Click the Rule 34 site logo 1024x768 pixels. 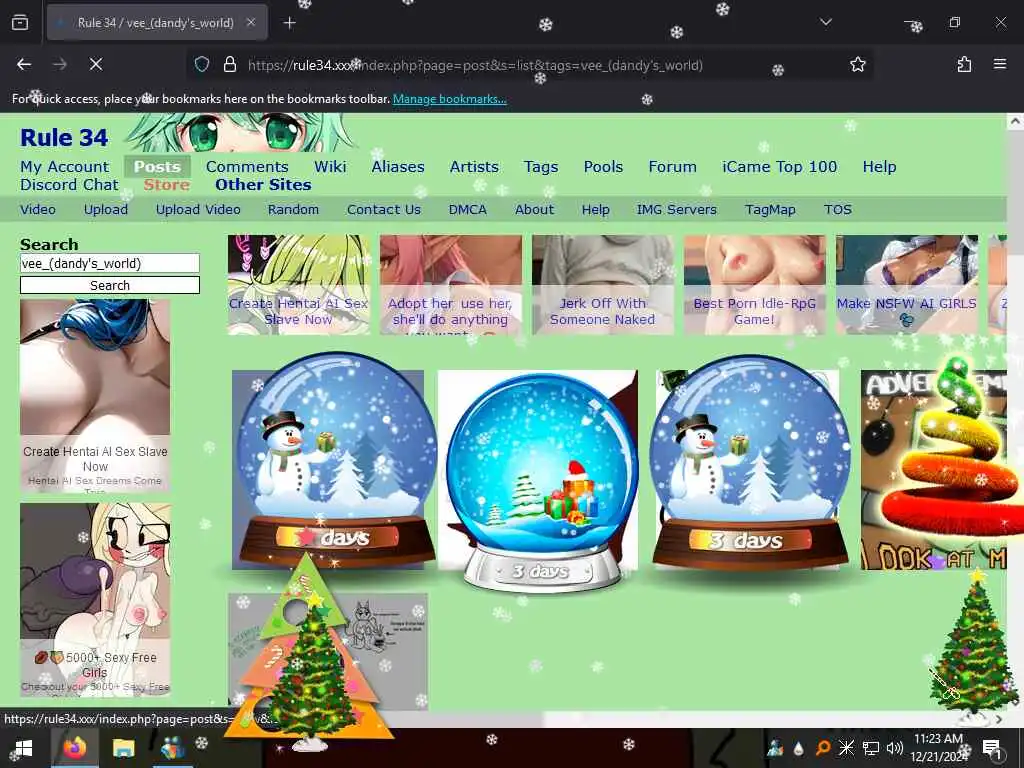[64, 137]
